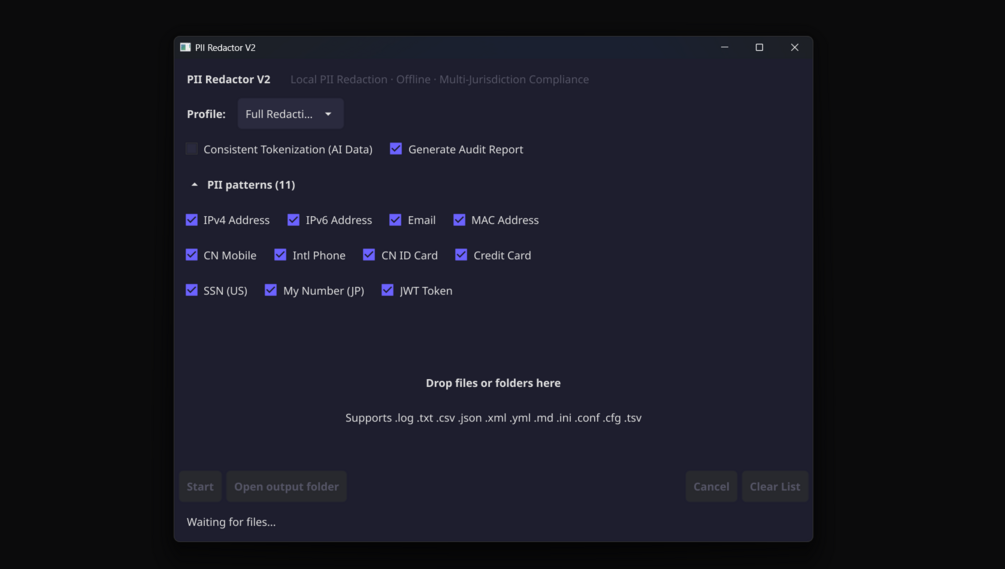The height and width of the screenshot is (569, 1005).
Task: Turn off JWT Token detection
Action: tap(388, 290)
